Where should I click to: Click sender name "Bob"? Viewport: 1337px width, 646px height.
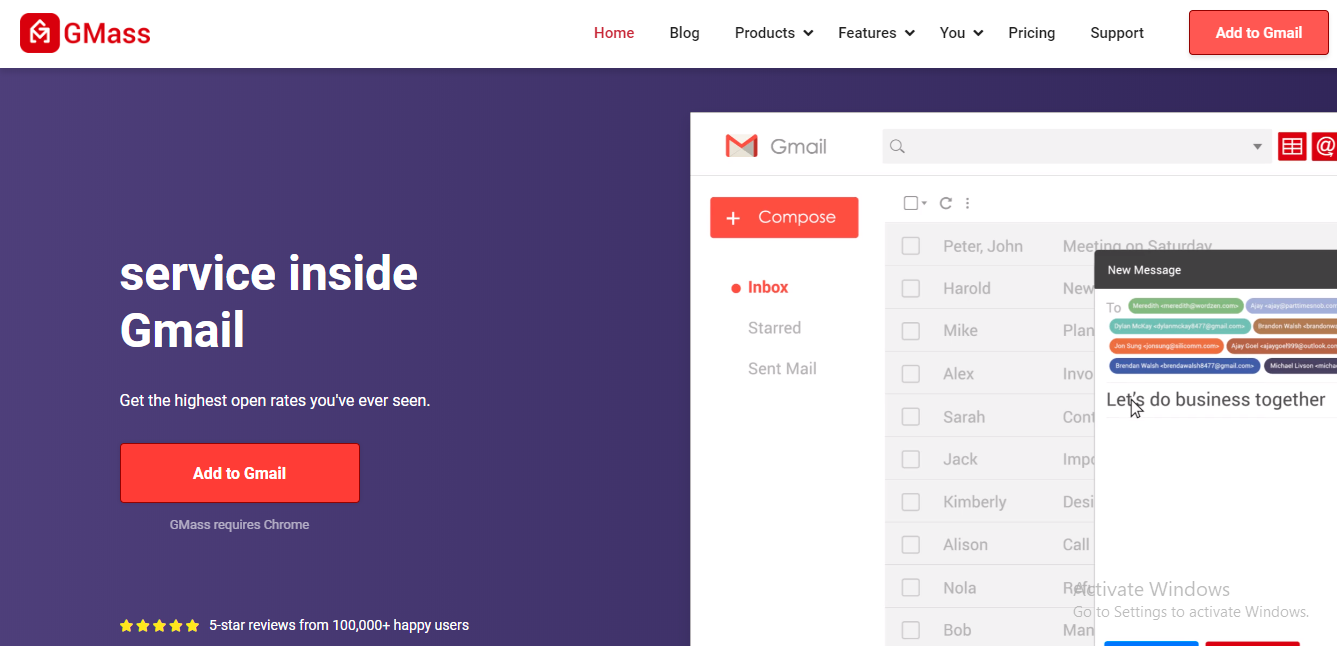(957, 630)
